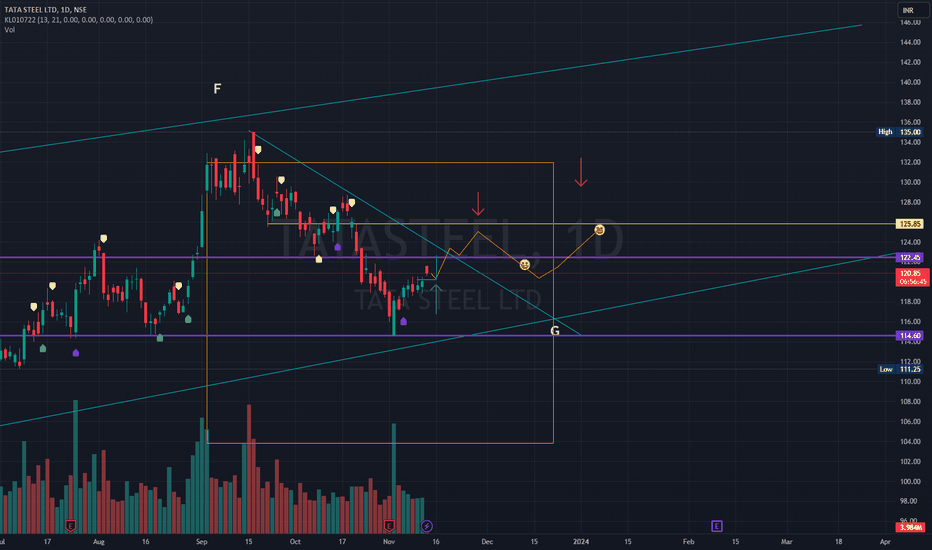Open the red earnings E marker near Aug
This screenshot has width=932, height=550.
click(71, 526)
